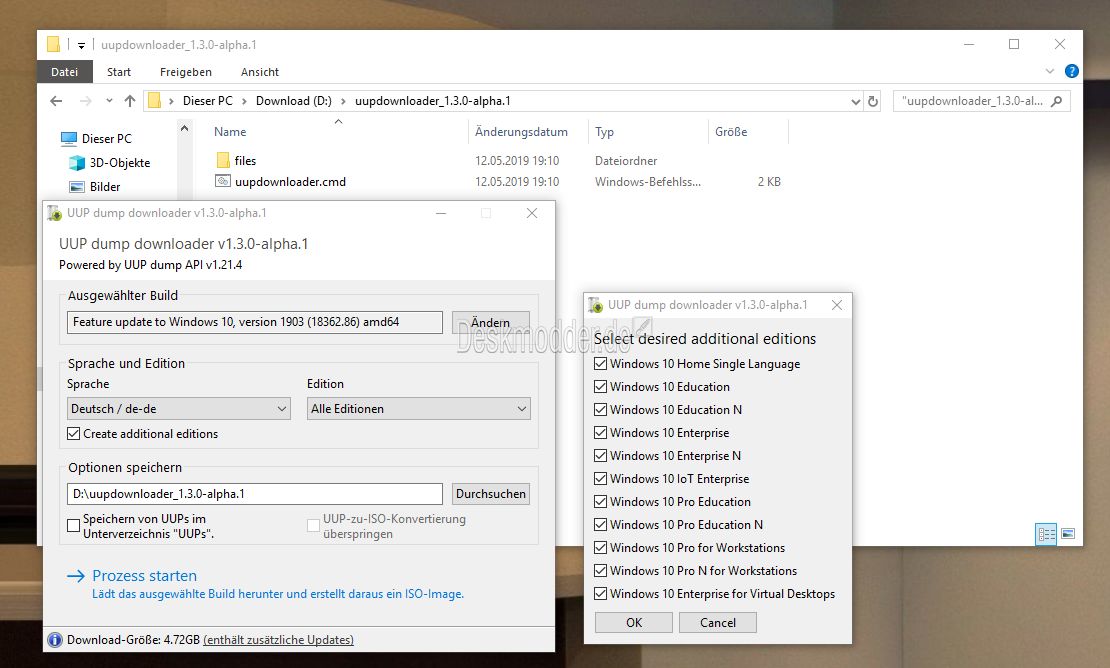Open 3D-Objekte in navigation pane
Viewport: 1110px width, 668px height.
tap(120, 163)
